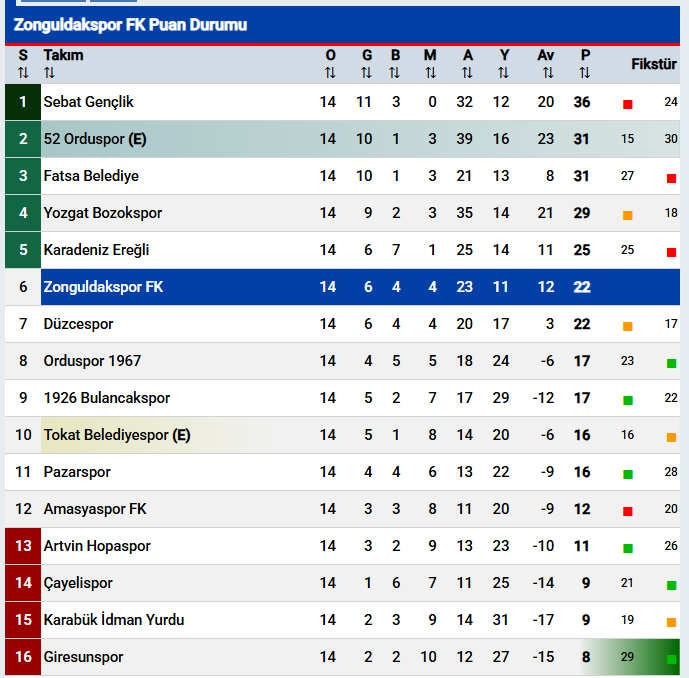The height and width of the screenshot is (678, 689).
Task: Click orange fixture square in Yozgat Bozokspor row
Action: (628, 215)
